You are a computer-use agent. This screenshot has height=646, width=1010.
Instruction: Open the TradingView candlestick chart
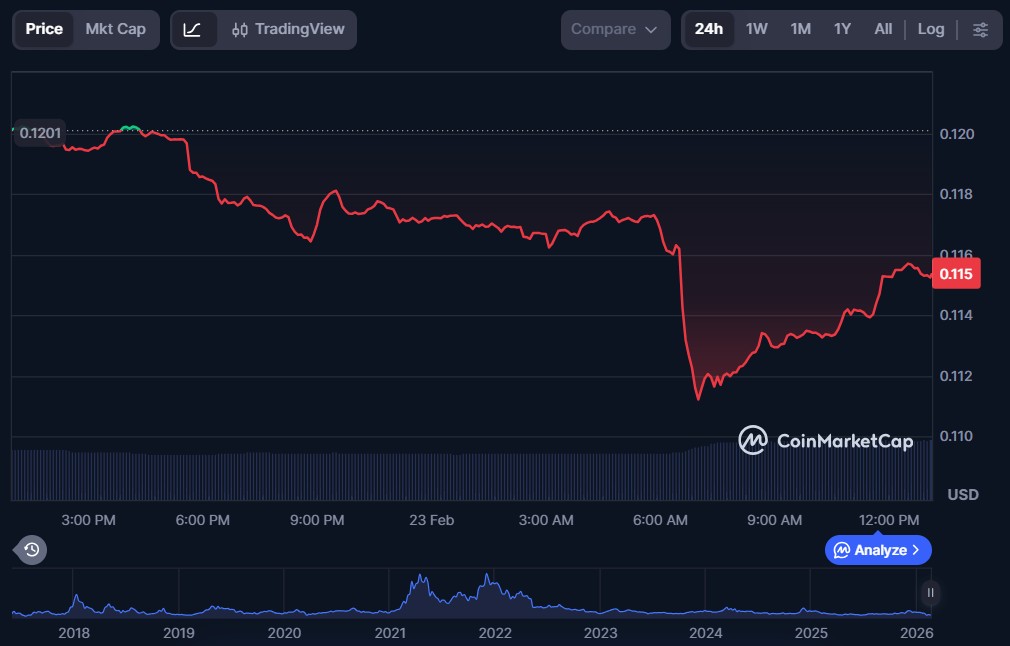(287, 30)
